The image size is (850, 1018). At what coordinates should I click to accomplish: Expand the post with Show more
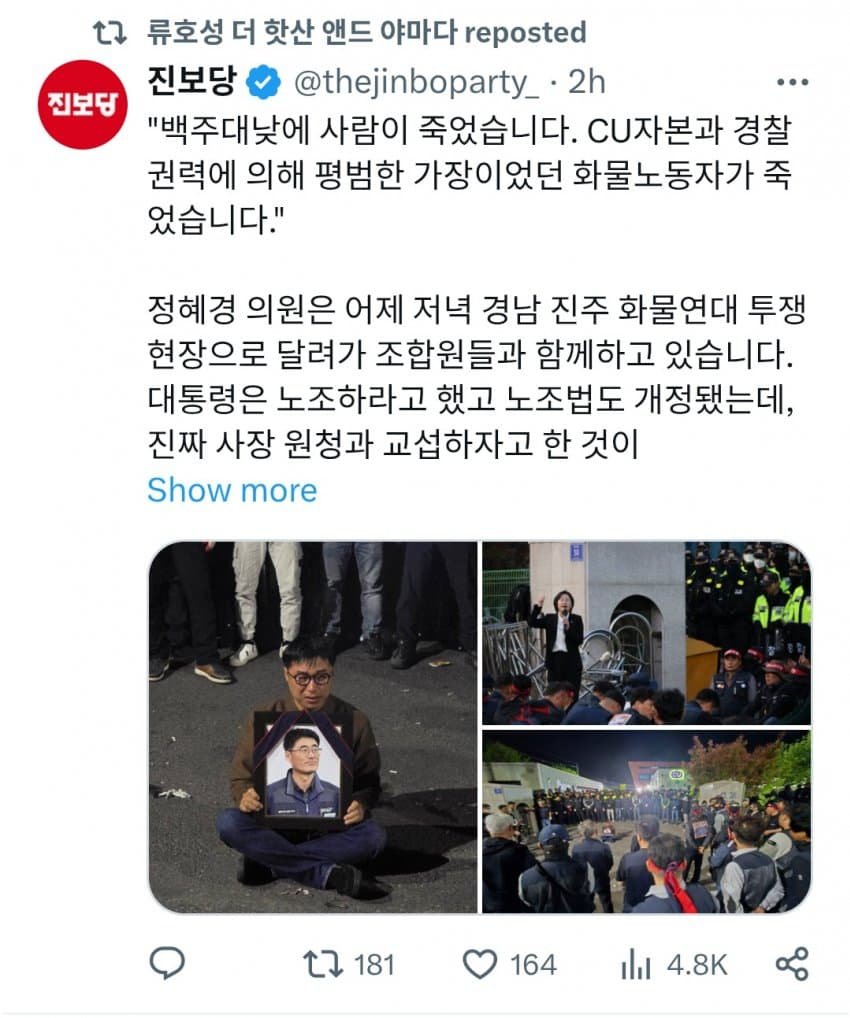coord(232,490)
